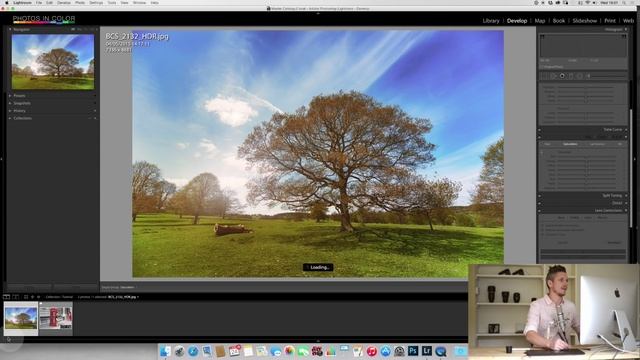Click the right panel scrollbar
640x360 pixels.
631,167
